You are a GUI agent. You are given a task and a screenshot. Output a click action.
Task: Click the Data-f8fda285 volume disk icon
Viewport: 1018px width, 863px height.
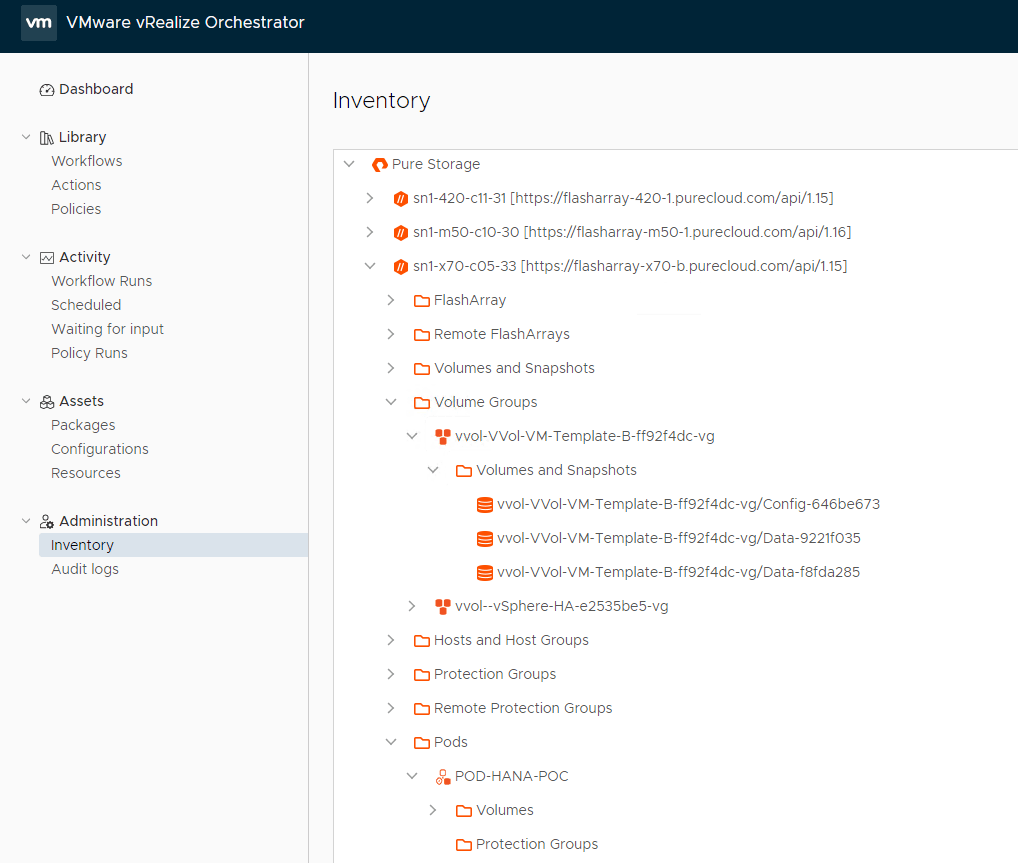point(484,573)
